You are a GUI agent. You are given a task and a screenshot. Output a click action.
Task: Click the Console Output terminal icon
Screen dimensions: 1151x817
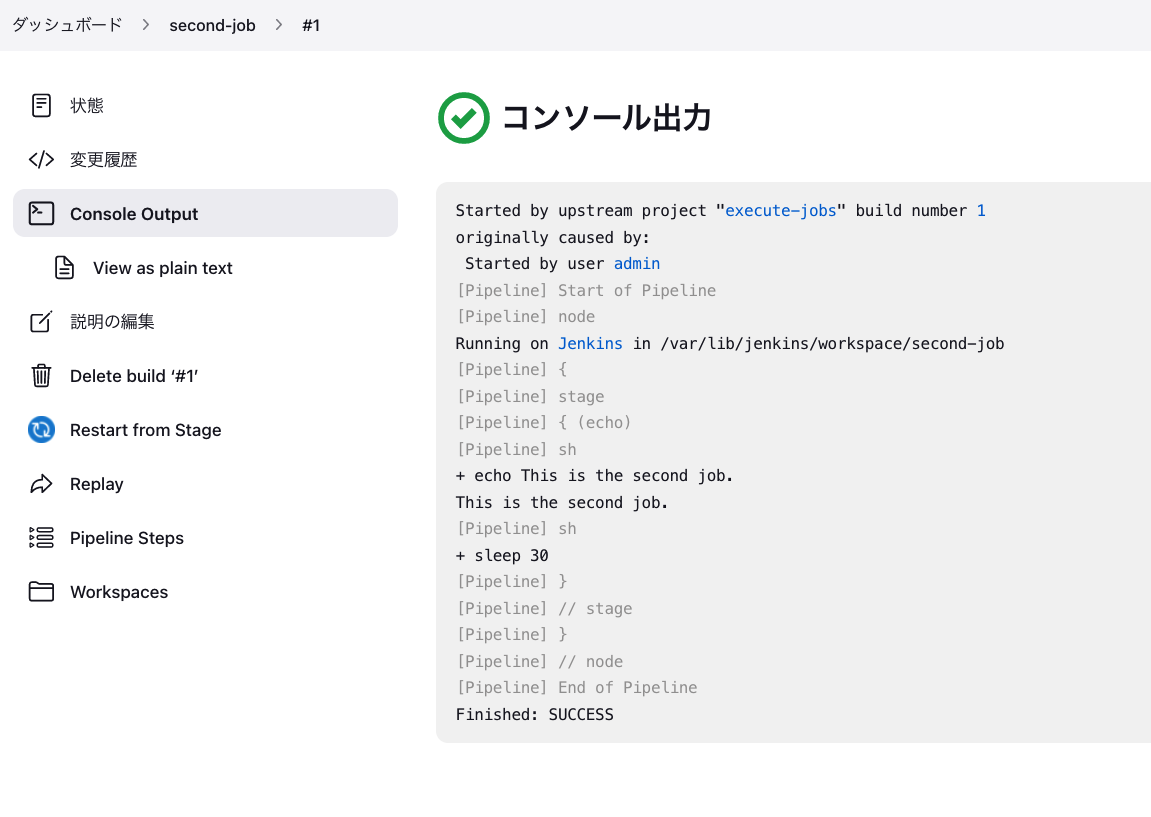(41, 213)
